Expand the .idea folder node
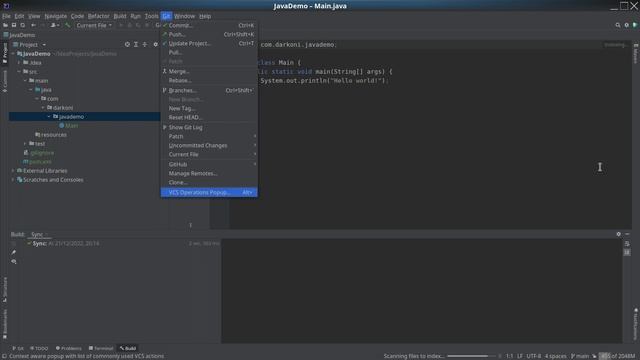The width and height of the screenshot is (640, 360). pos(19,63)
